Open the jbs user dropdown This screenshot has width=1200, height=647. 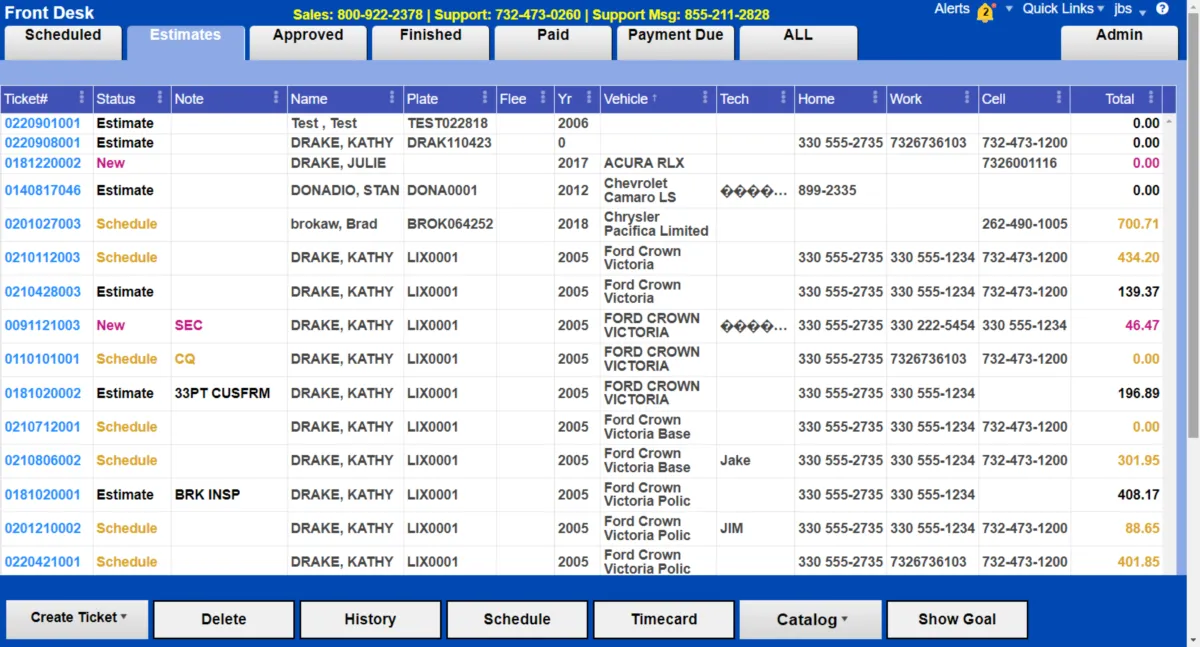[1129, 9]
